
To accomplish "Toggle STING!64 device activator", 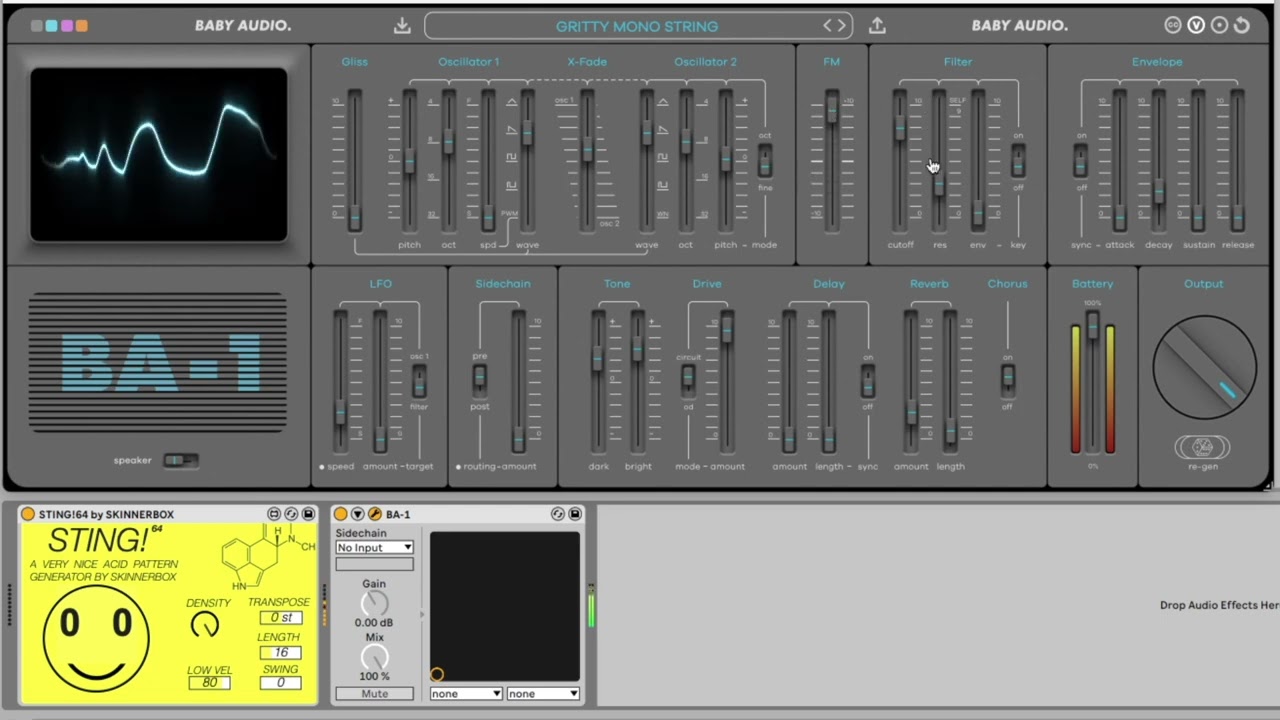I will coord(28,514).
